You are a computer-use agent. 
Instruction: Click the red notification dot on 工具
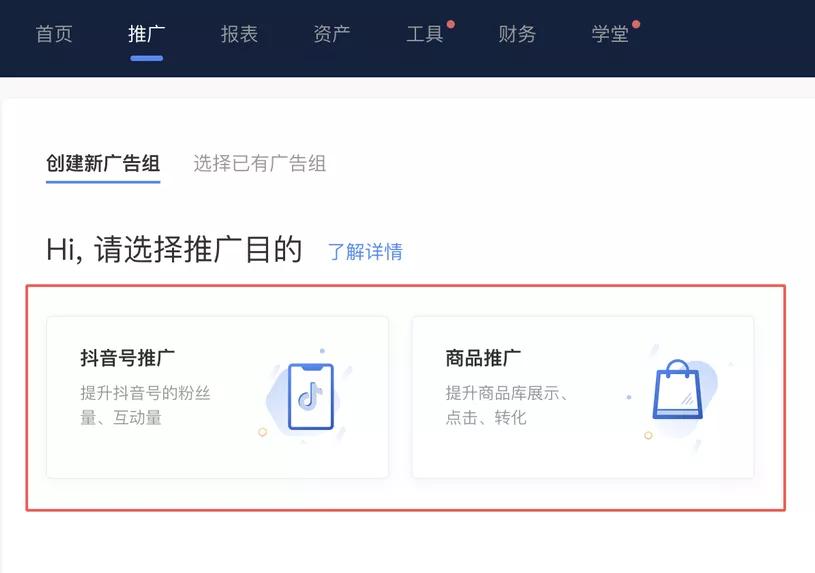pos(451,24)
